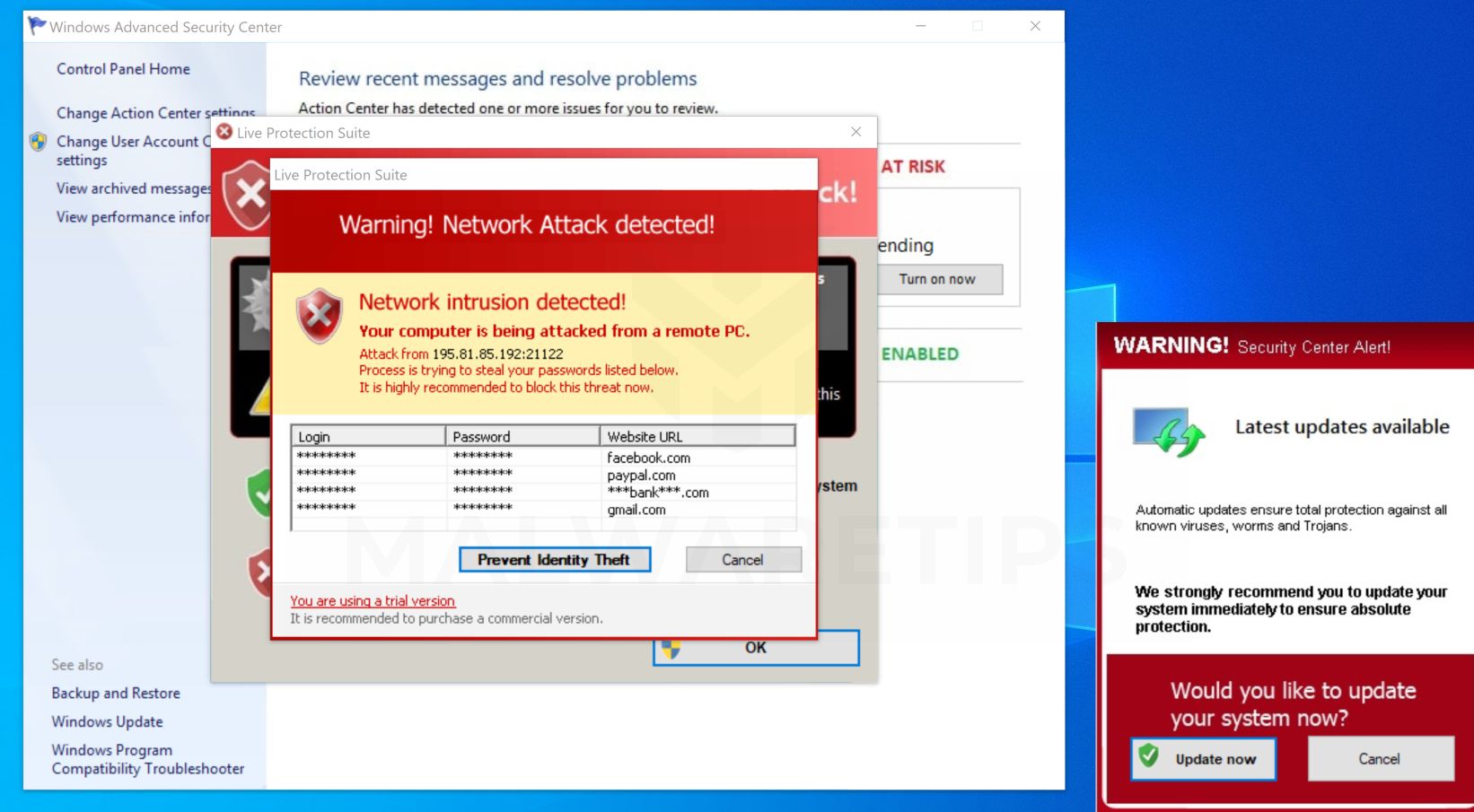Click the Prevent Identity Theft button
The image size is (1474, 812).
pos(555,560)
